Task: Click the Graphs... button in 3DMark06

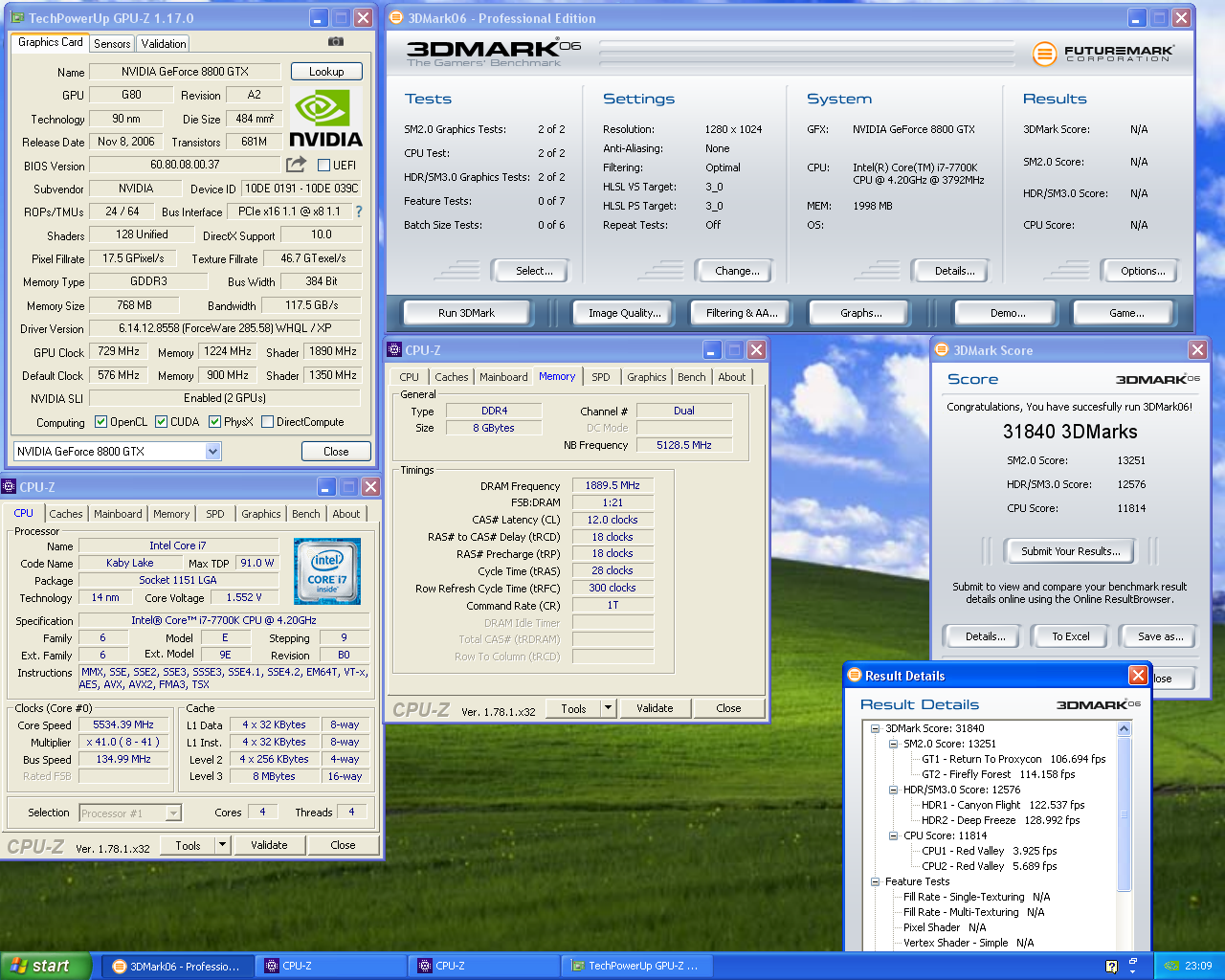Action: pos(860,313)
